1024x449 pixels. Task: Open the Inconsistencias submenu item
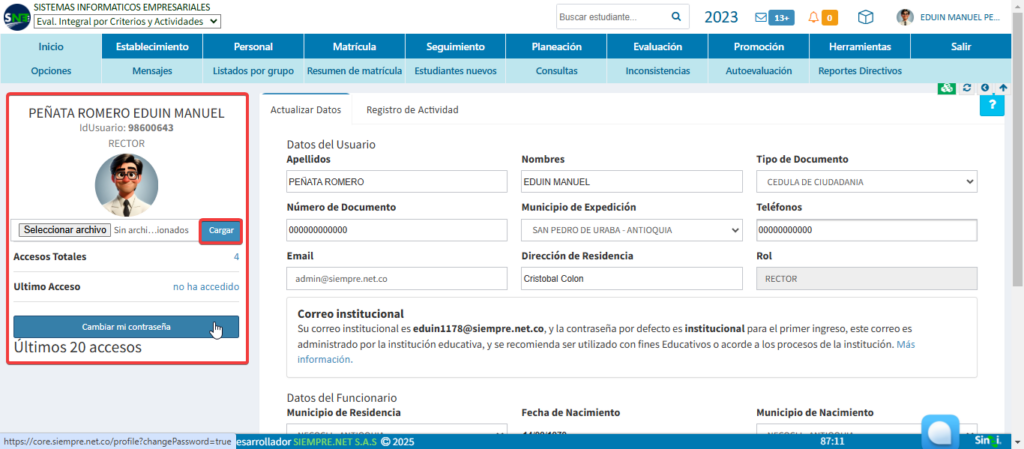point(658,70)
